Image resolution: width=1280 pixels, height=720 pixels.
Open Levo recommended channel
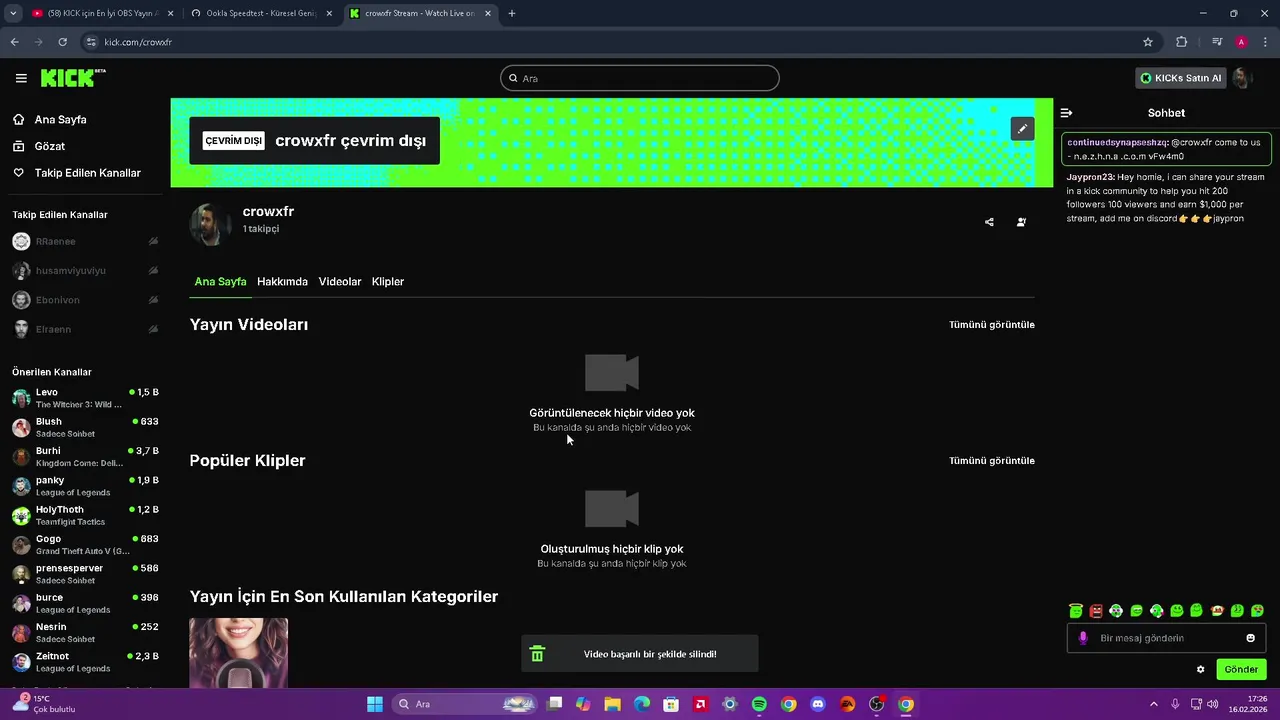(x=85, y=398)
